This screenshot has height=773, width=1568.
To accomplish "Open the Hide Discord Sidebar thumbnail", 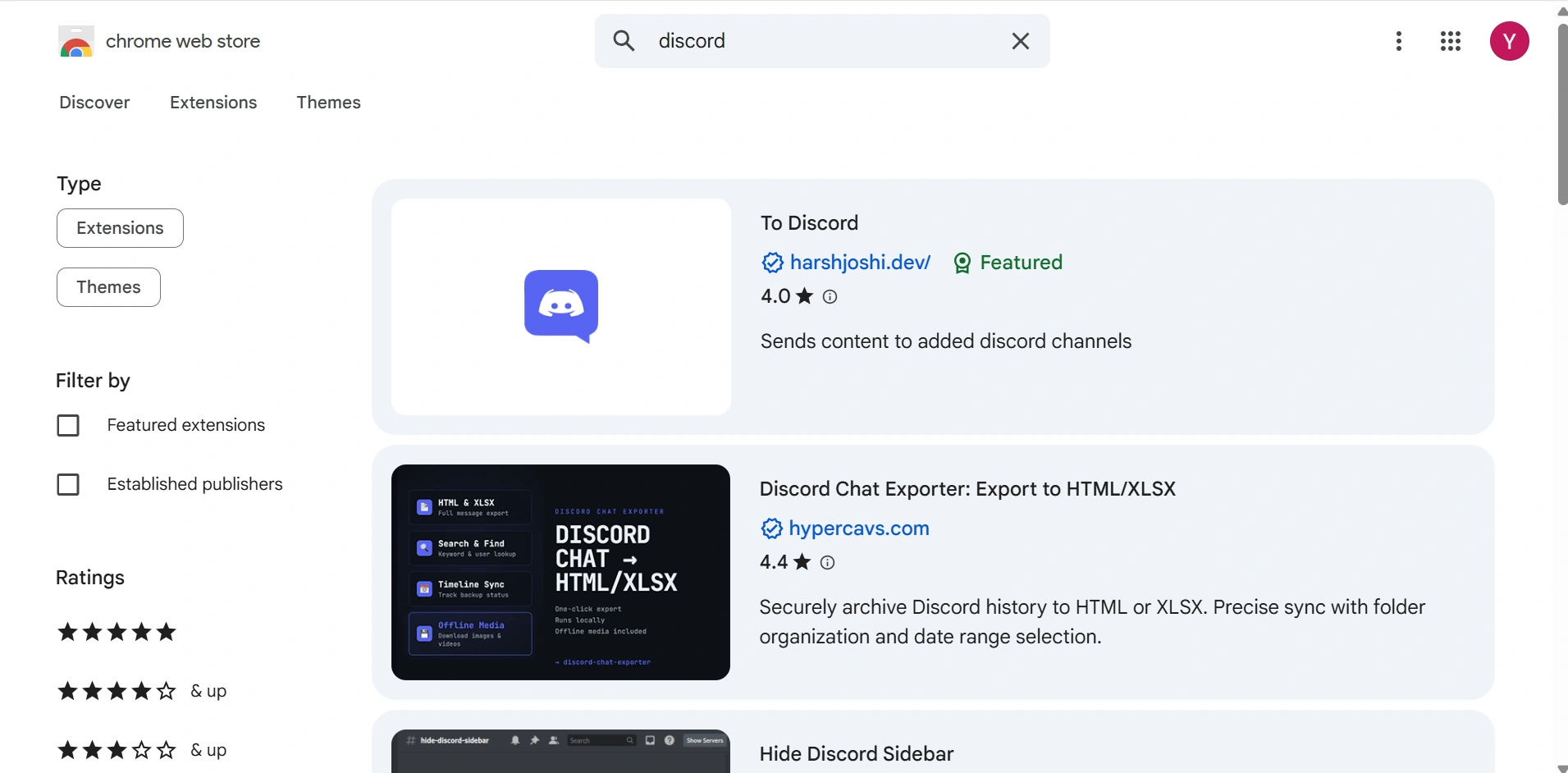I will point(561,752).
